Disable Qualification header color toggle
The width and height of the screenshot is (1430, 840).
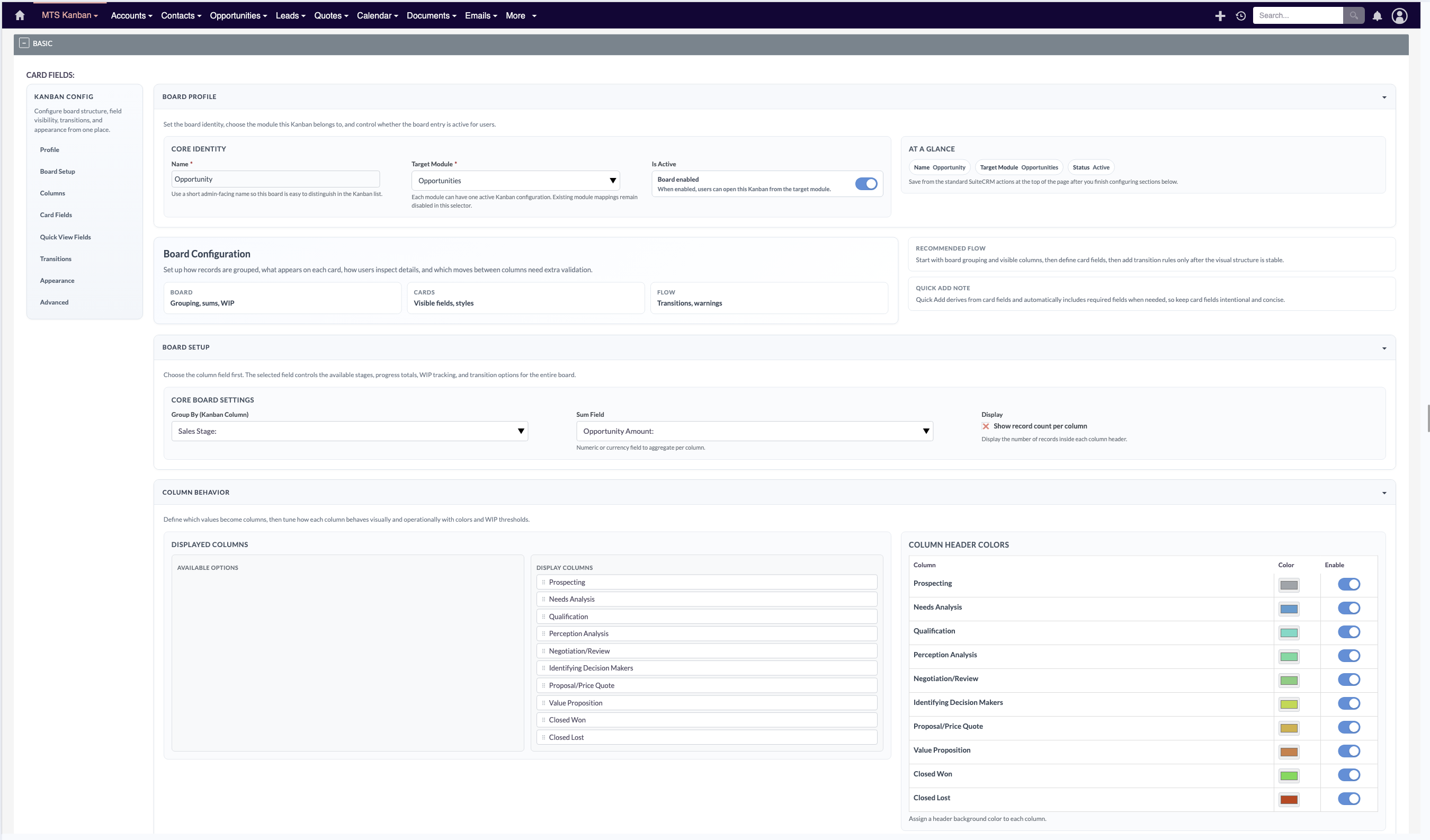click(x=1349, y=632)
